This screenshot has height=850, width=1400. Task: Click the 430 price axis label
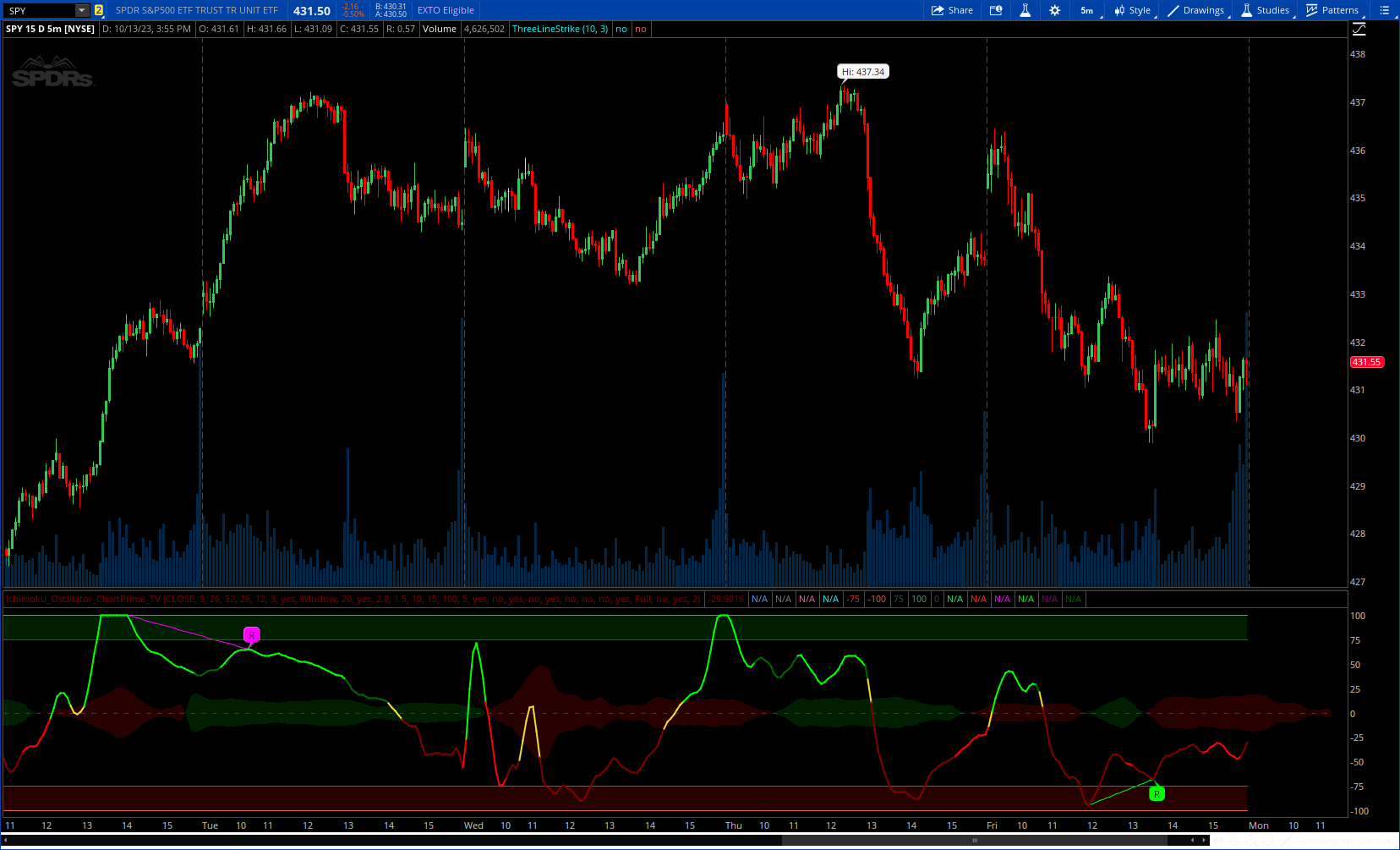coord(1358,438)
